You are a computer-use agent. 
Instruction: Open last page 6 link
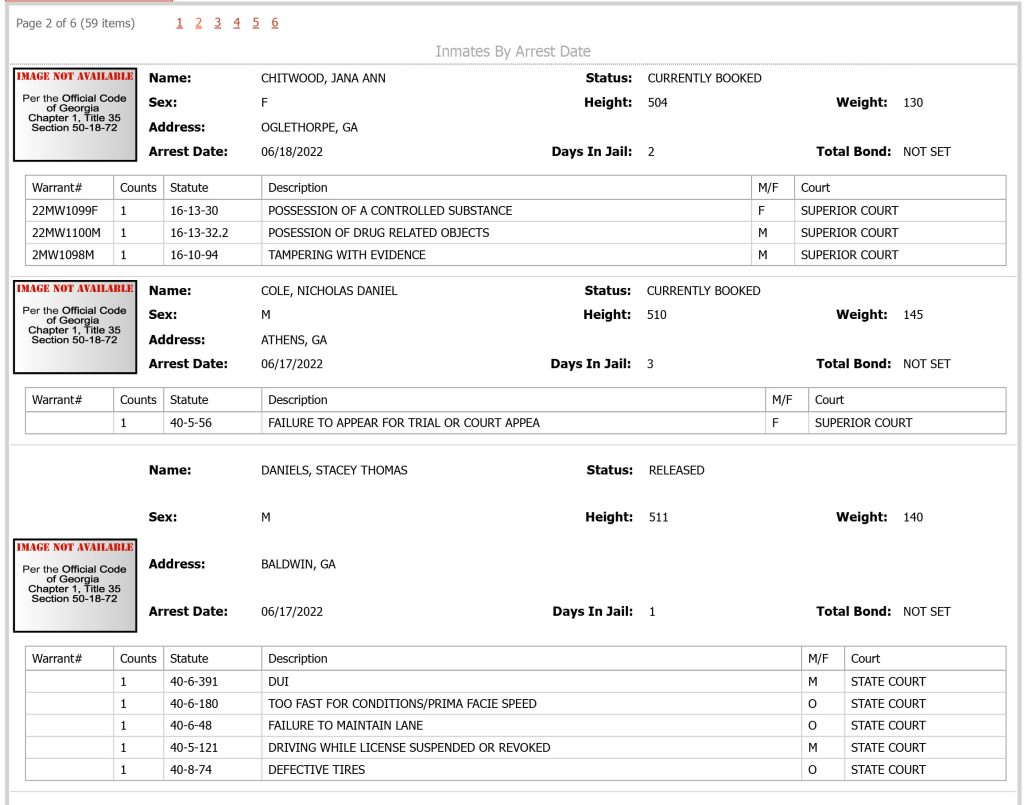[275, 23]
